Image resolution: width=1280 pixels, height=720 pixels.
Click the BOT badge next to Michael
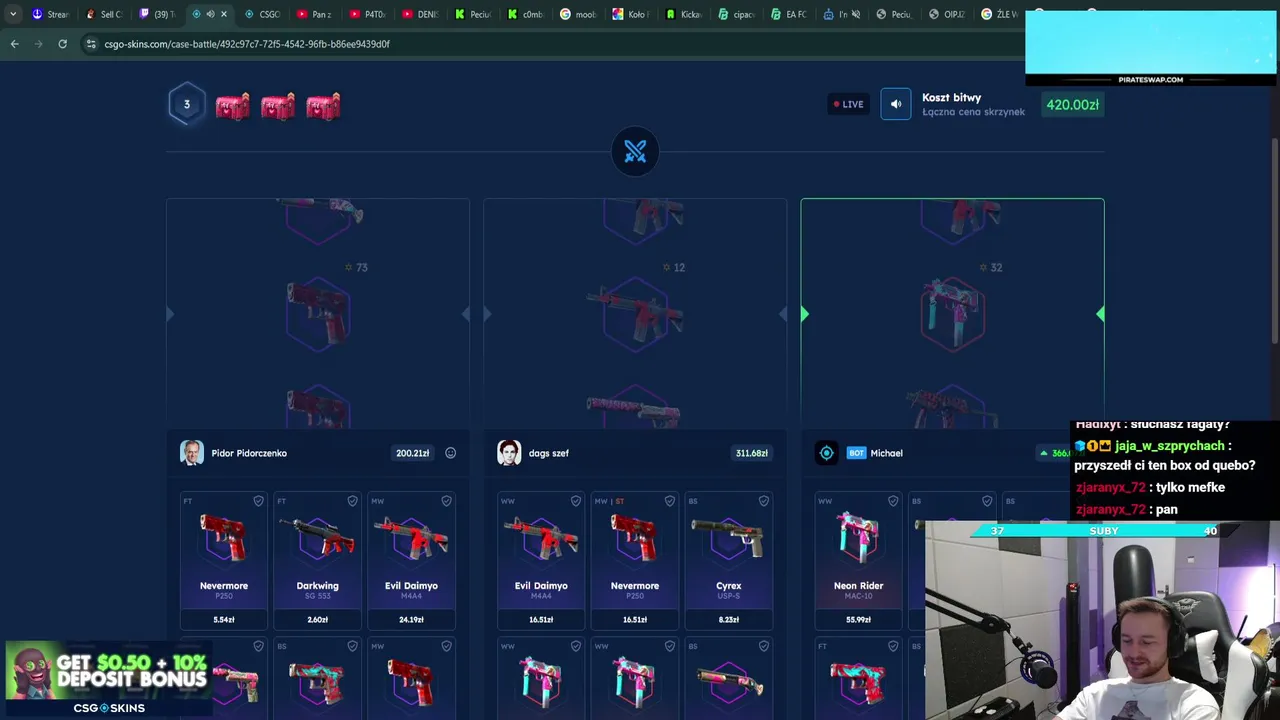tap(856, 453)
